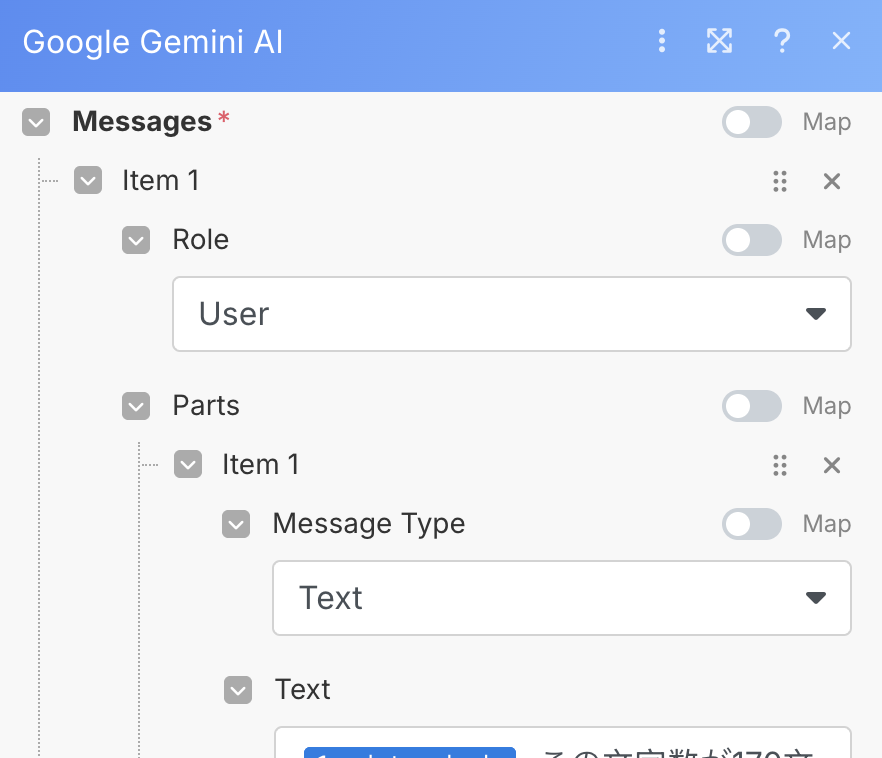Image resolution: width=882 pixels, height=758 pixels.
Task: Collapse the Messages section
Action: [36, 122]
